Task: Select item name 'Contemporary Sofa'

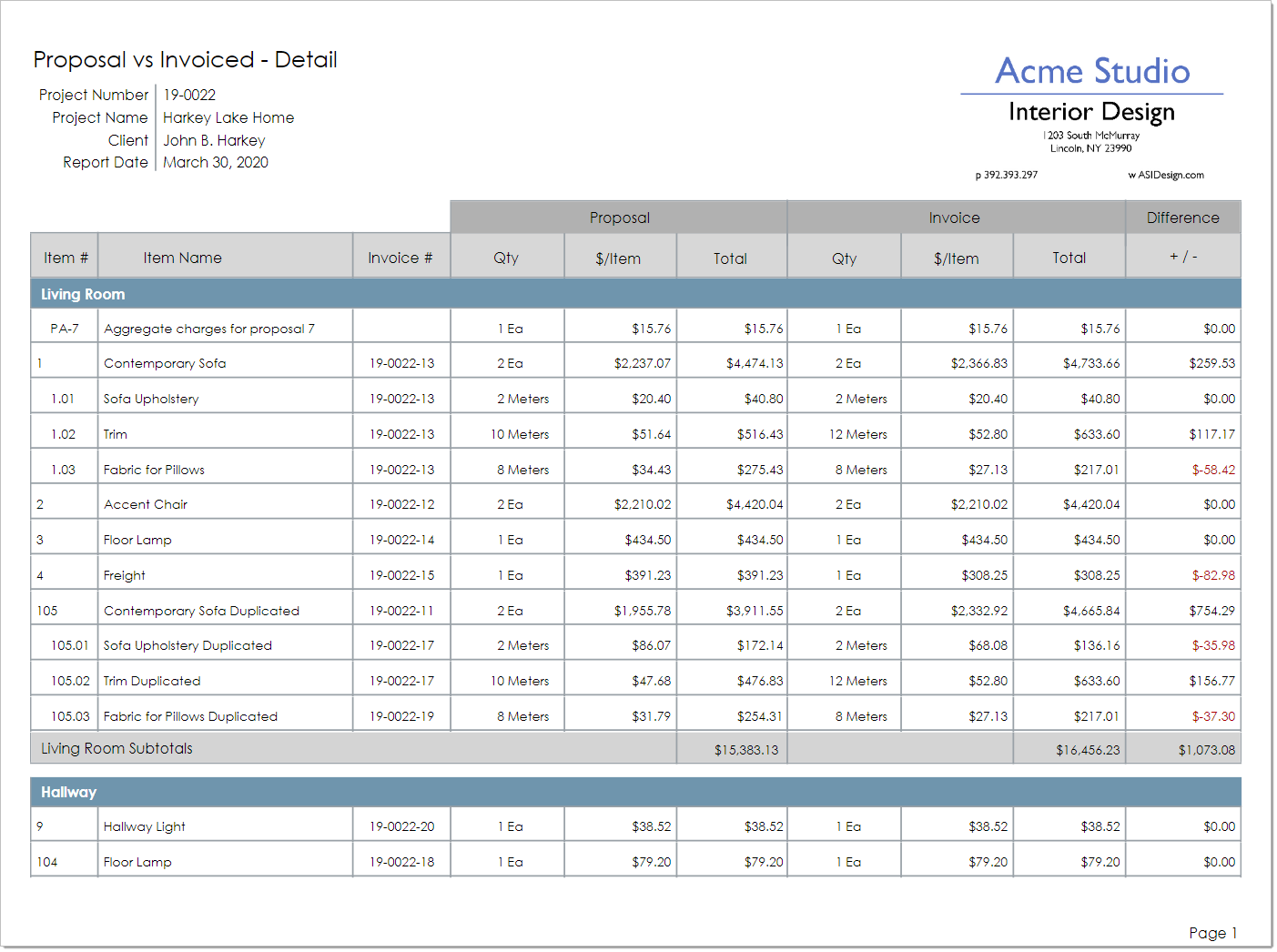Action: tap(165, 363)
